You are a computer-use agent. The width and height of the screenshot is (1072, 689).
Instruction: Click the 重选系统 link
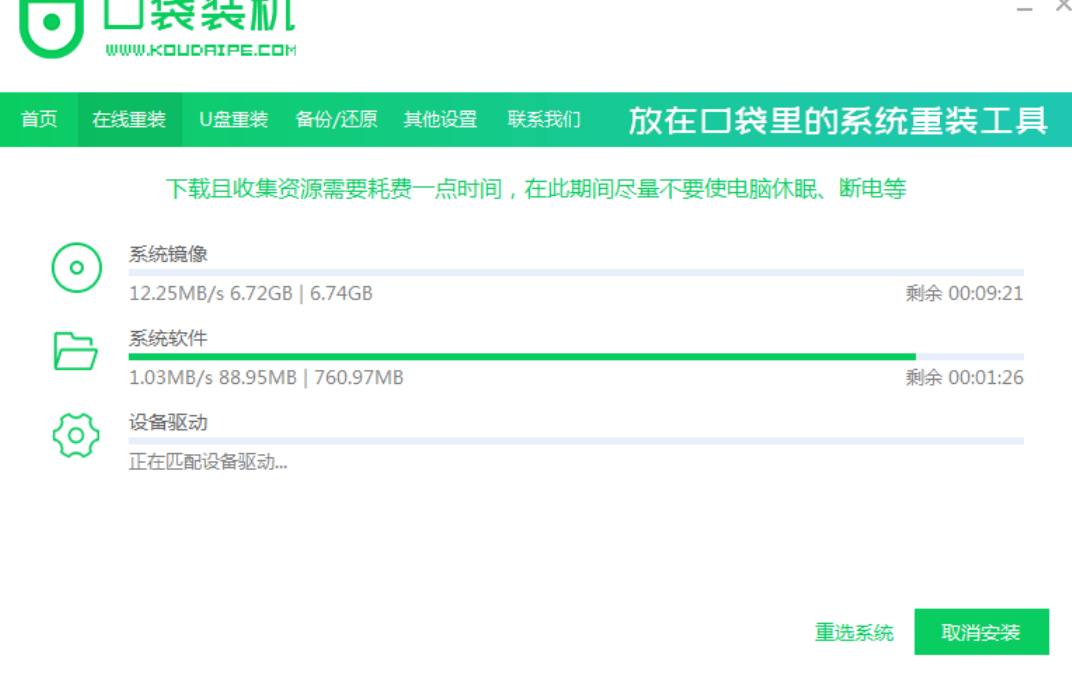(x=854, y=633)
